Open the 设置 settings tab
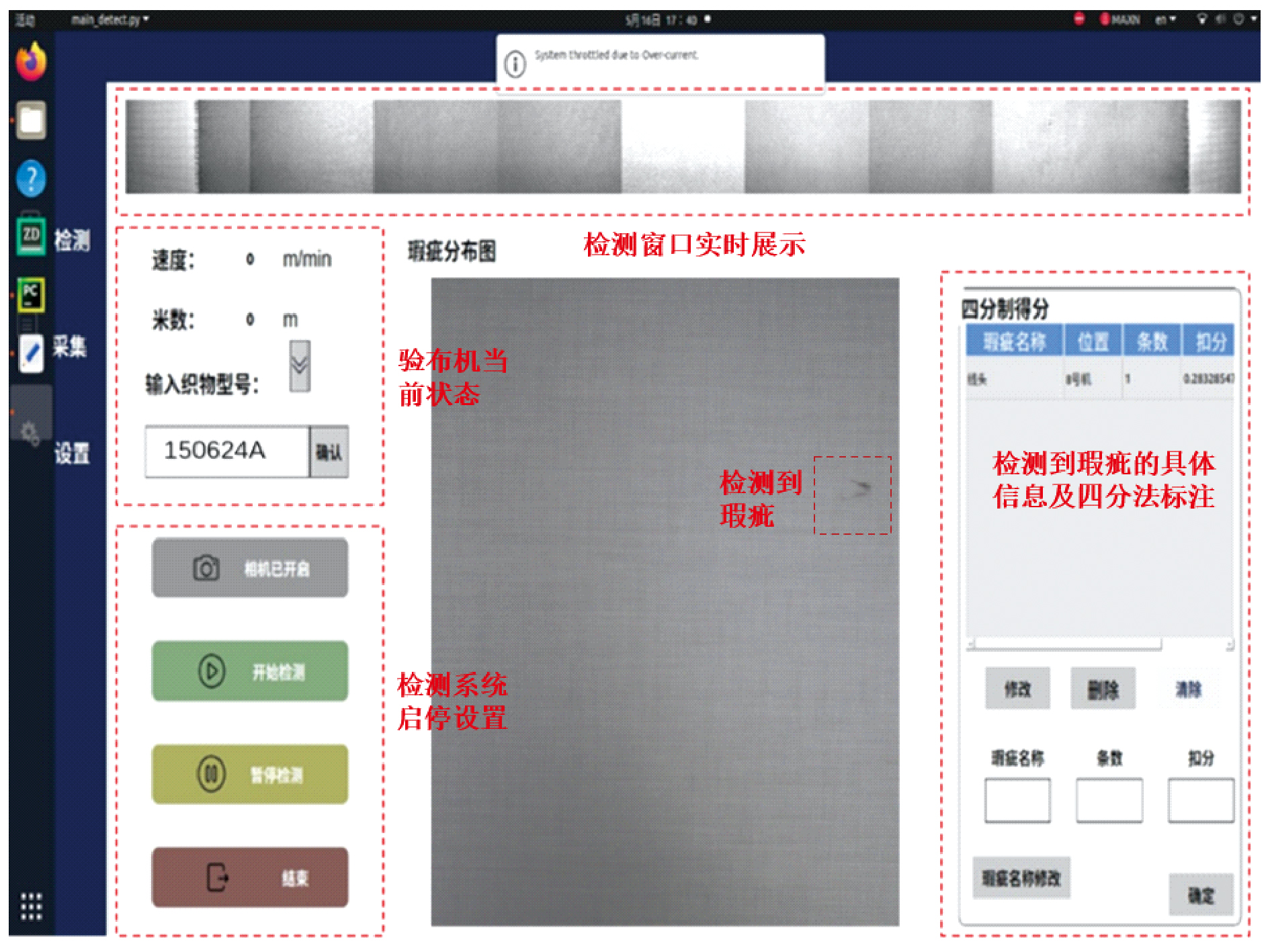Viewport: 1270px width, 952px height. coord(72,453)
